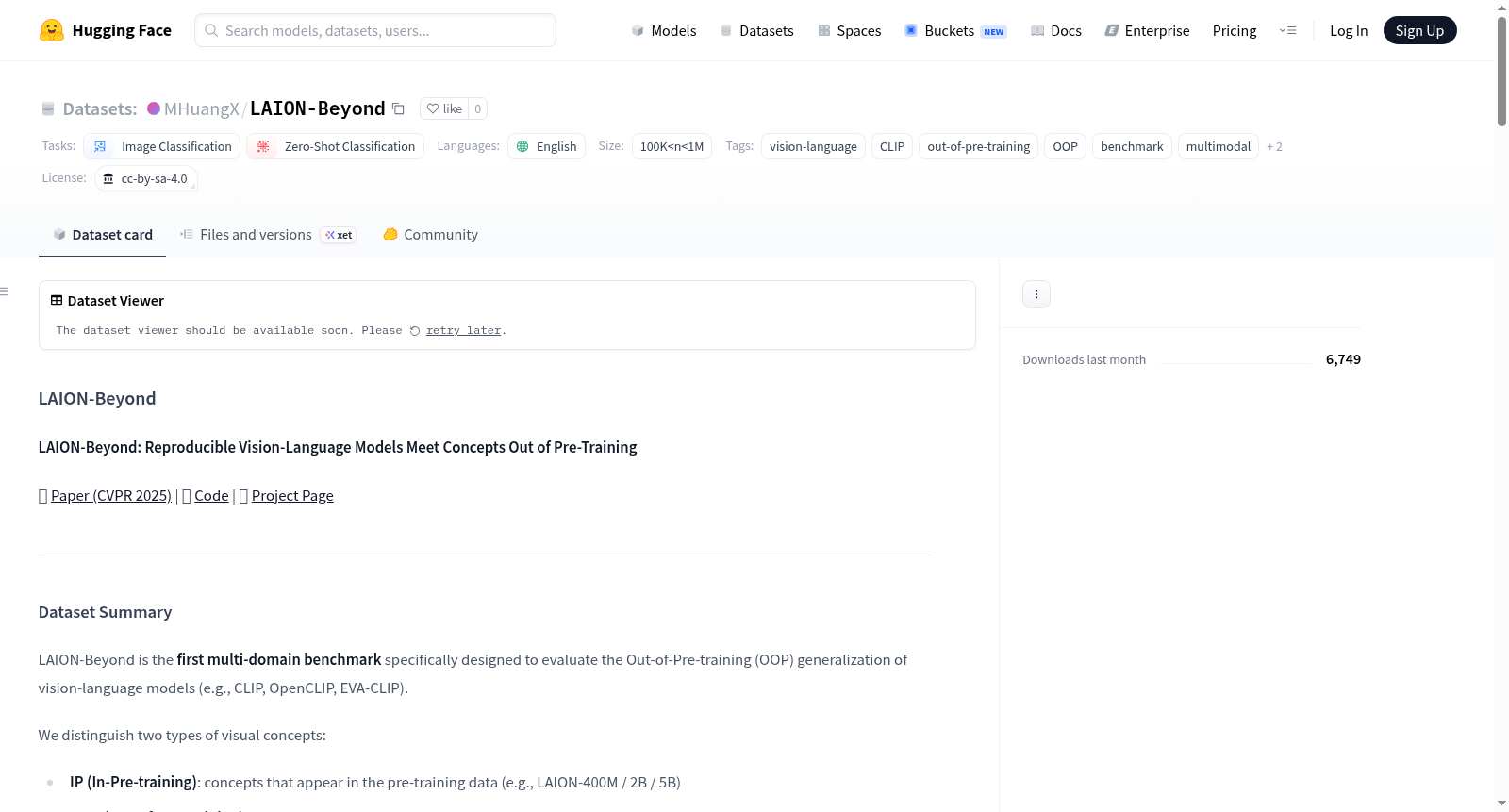The image size is (1509, 812).
Task: Click the Zero-Shot Classification task icon
Action: (263, 146)
